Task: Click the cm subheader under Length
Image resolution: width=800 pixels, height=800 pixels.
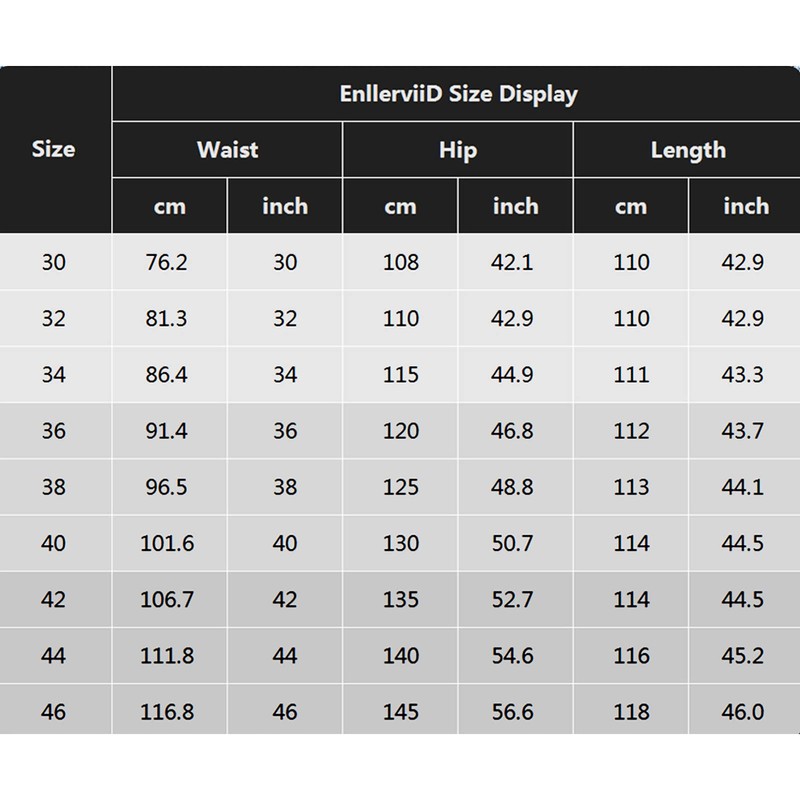Action: (631, 206)
